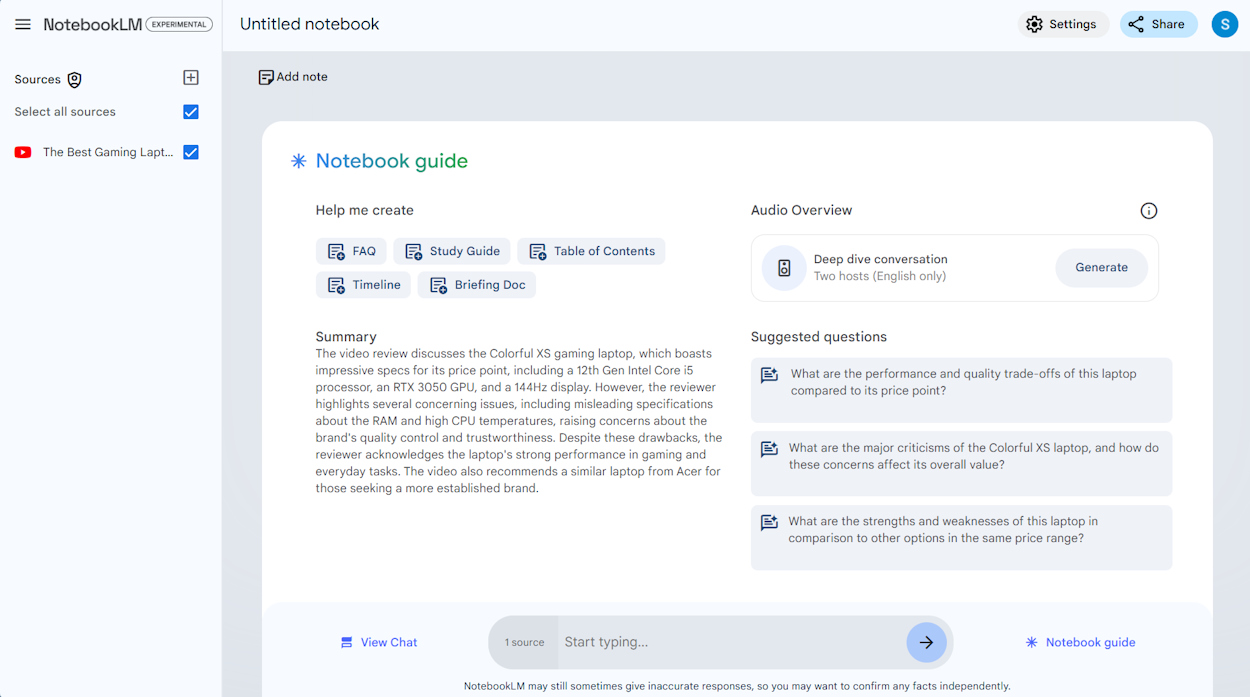The image size is (1250, 697).
Task: Create a Study Guide
Action: click(x=452, y=251)
